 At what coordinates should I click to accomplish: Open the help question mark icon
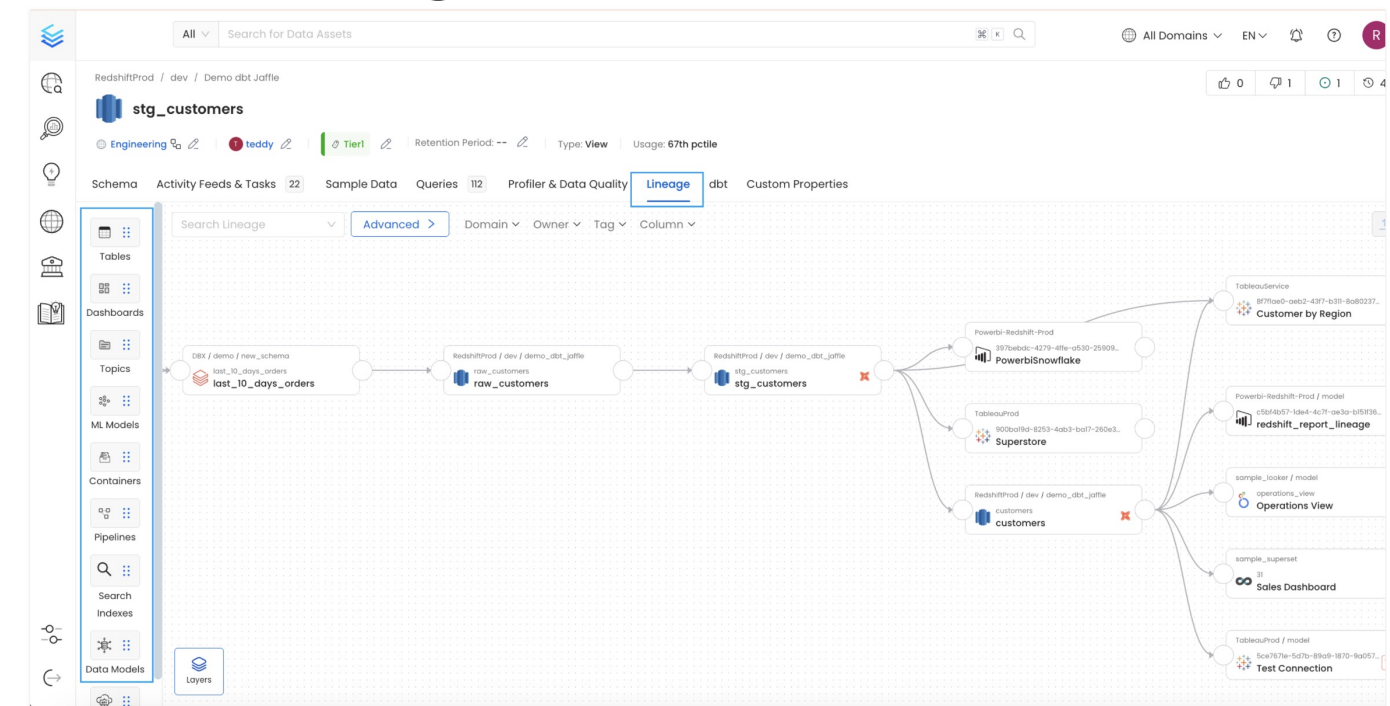tap(1334, 35)
